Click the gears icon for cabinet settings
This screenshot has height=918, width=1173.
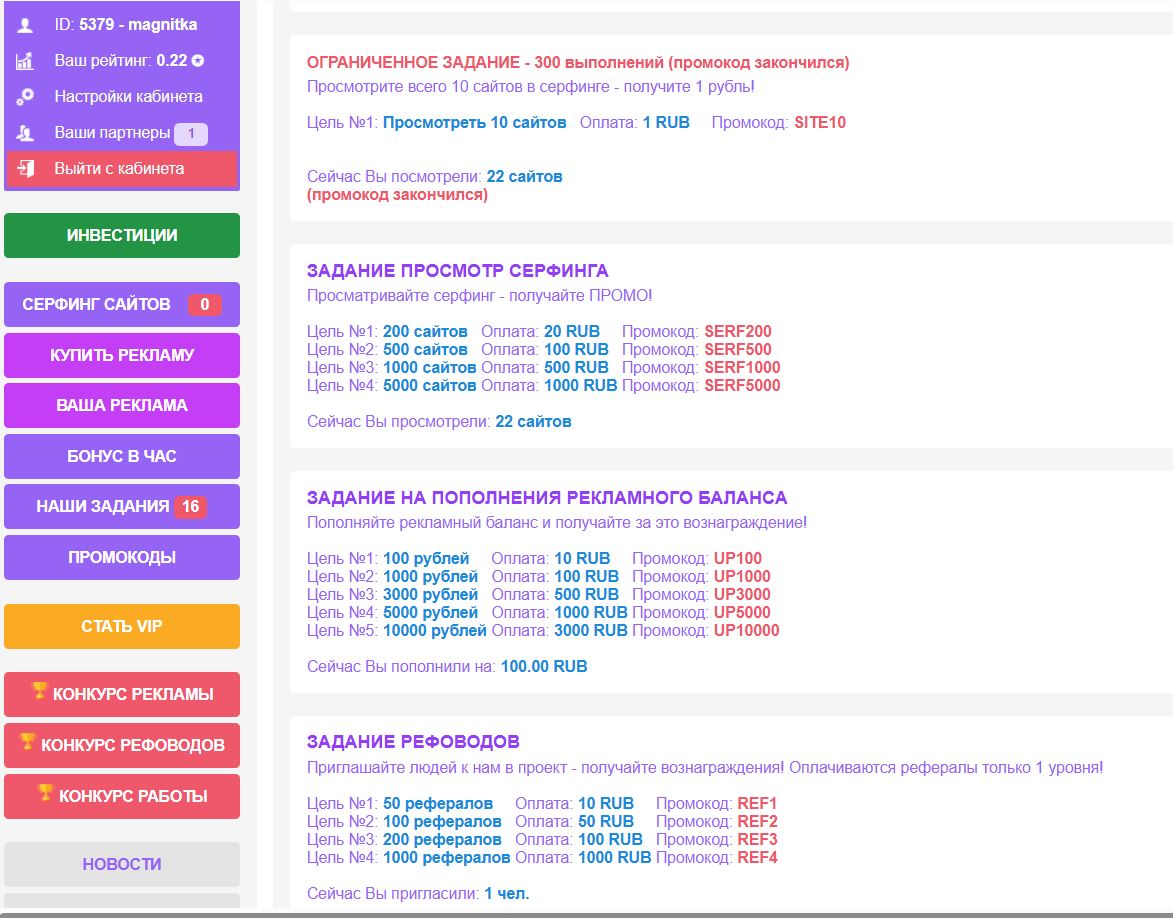click(25, 97)
